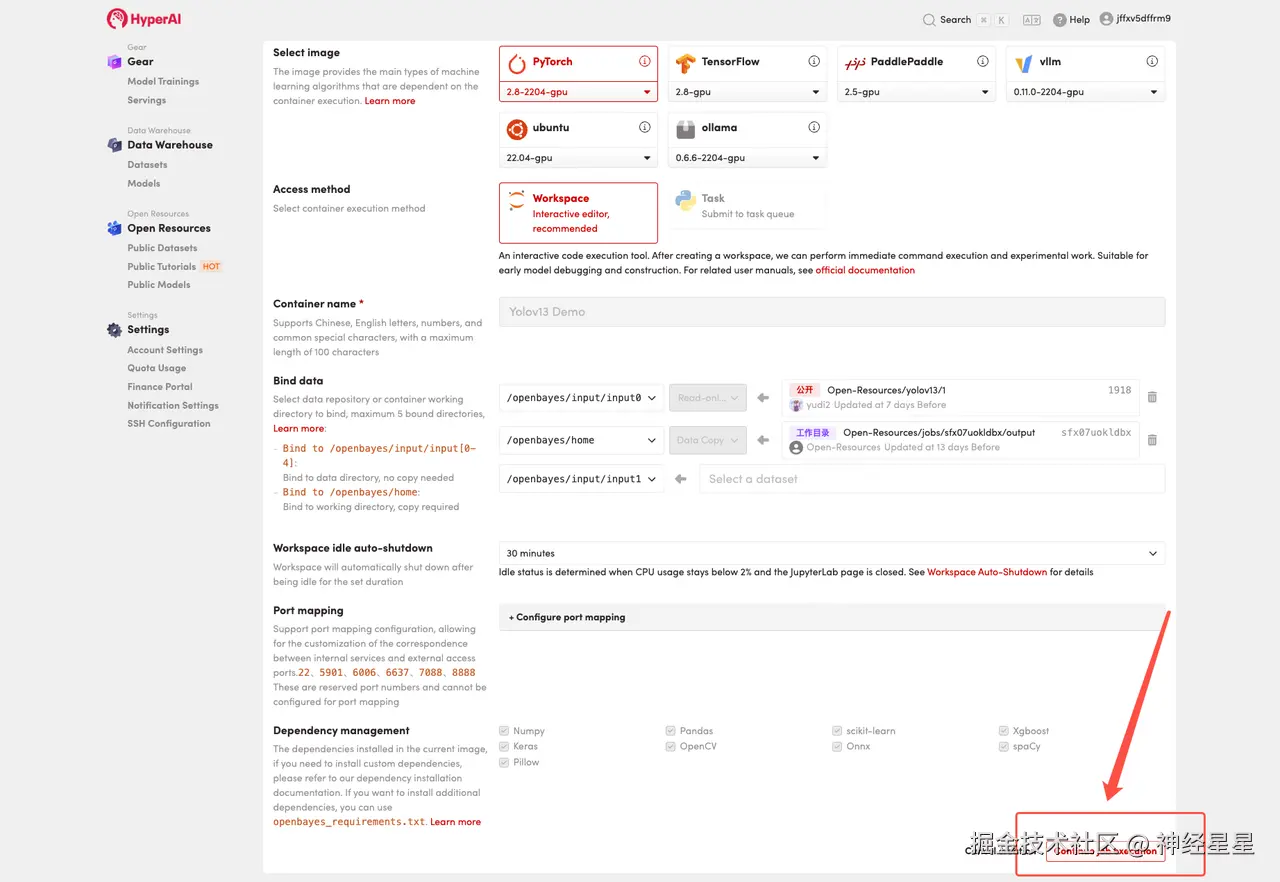Screen dimensions: 1280x882
Task: Open ollama version dropdown 0.6.6-2204-gpu
Action: coord(747,158)
